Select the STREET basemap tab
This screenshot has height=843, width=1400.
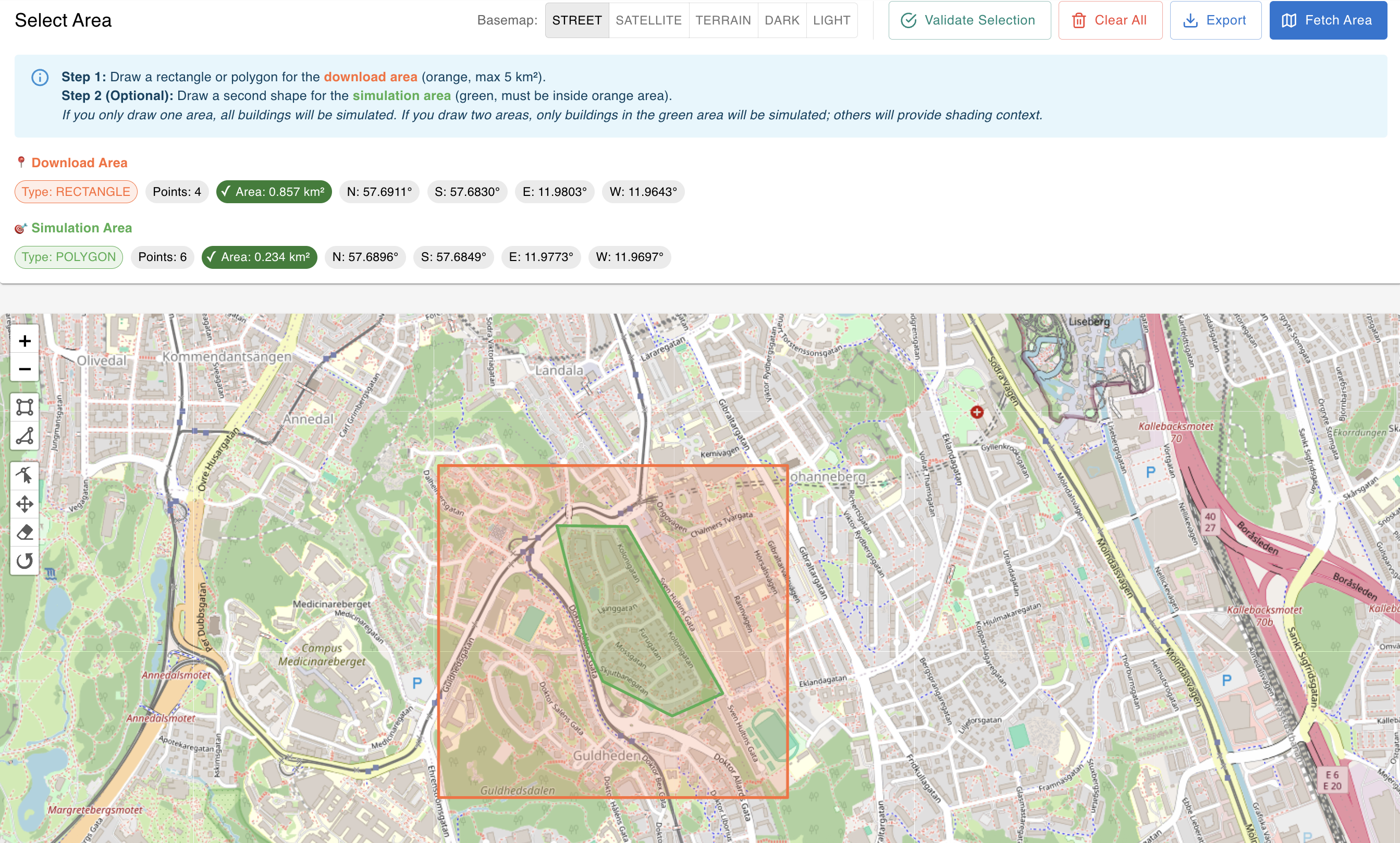[x=576, y=20]
